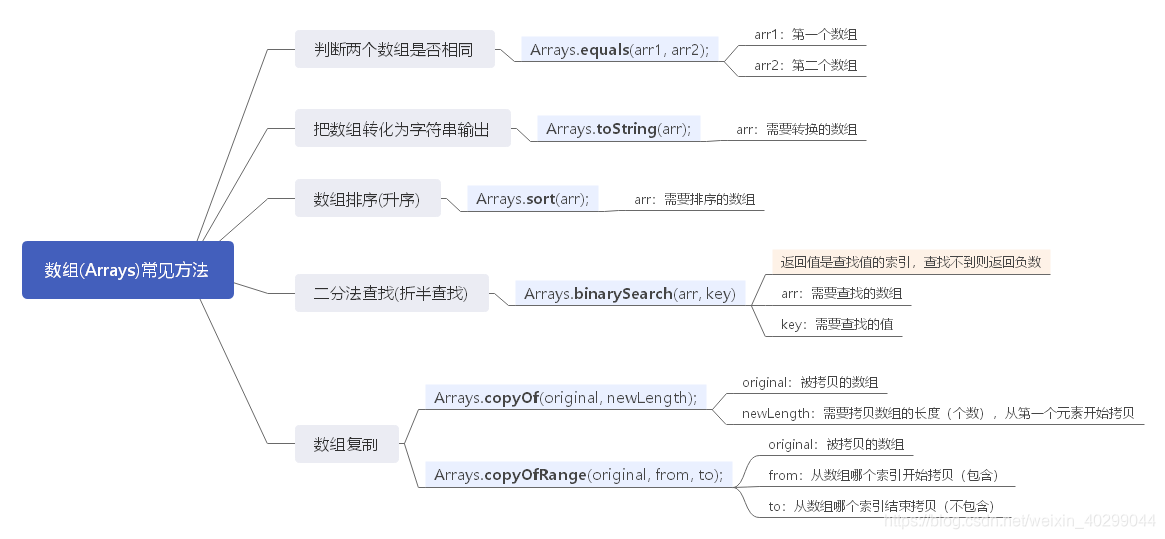This screenshot has height=539, width=1165.
Task: Select the root node 数组(Arrays)常见方法
Action: 128,270
